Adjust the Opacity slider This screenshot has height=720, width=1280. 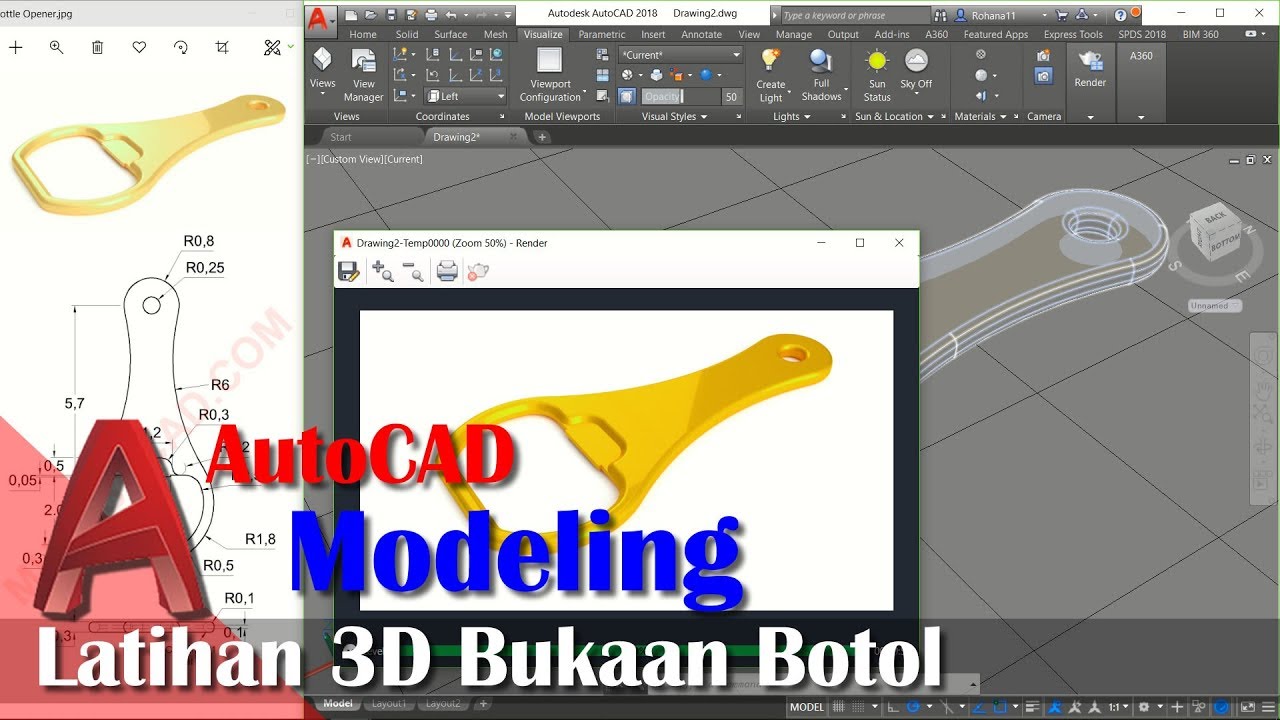click(680, 97)
